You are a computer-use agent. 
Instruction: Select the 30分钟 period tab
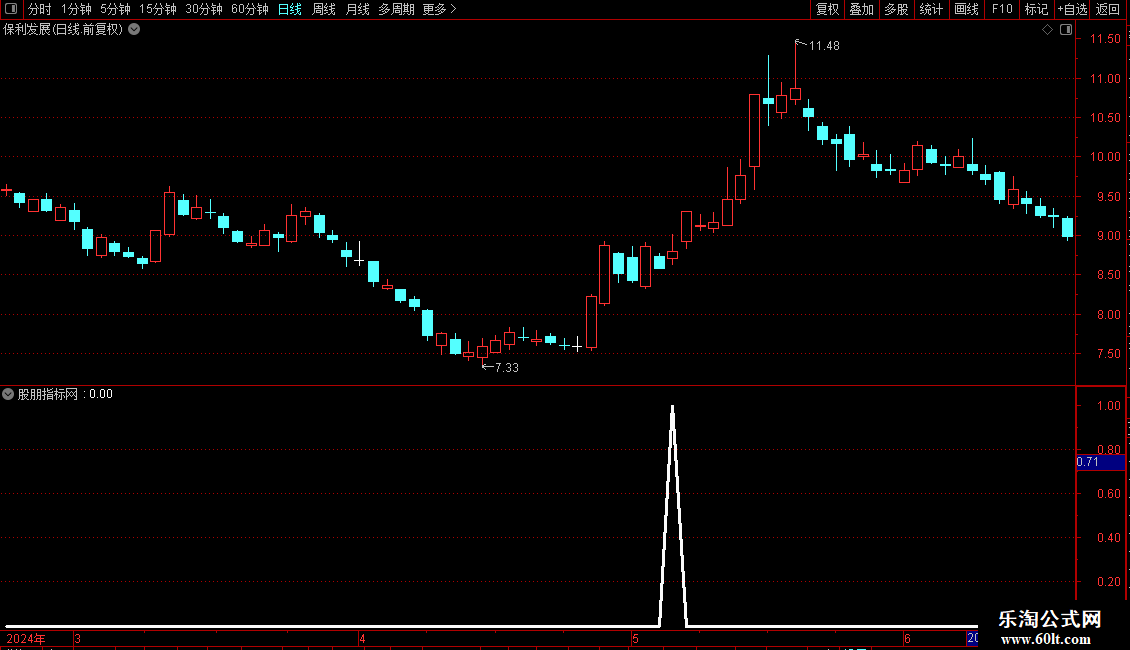tap(204, 9)
